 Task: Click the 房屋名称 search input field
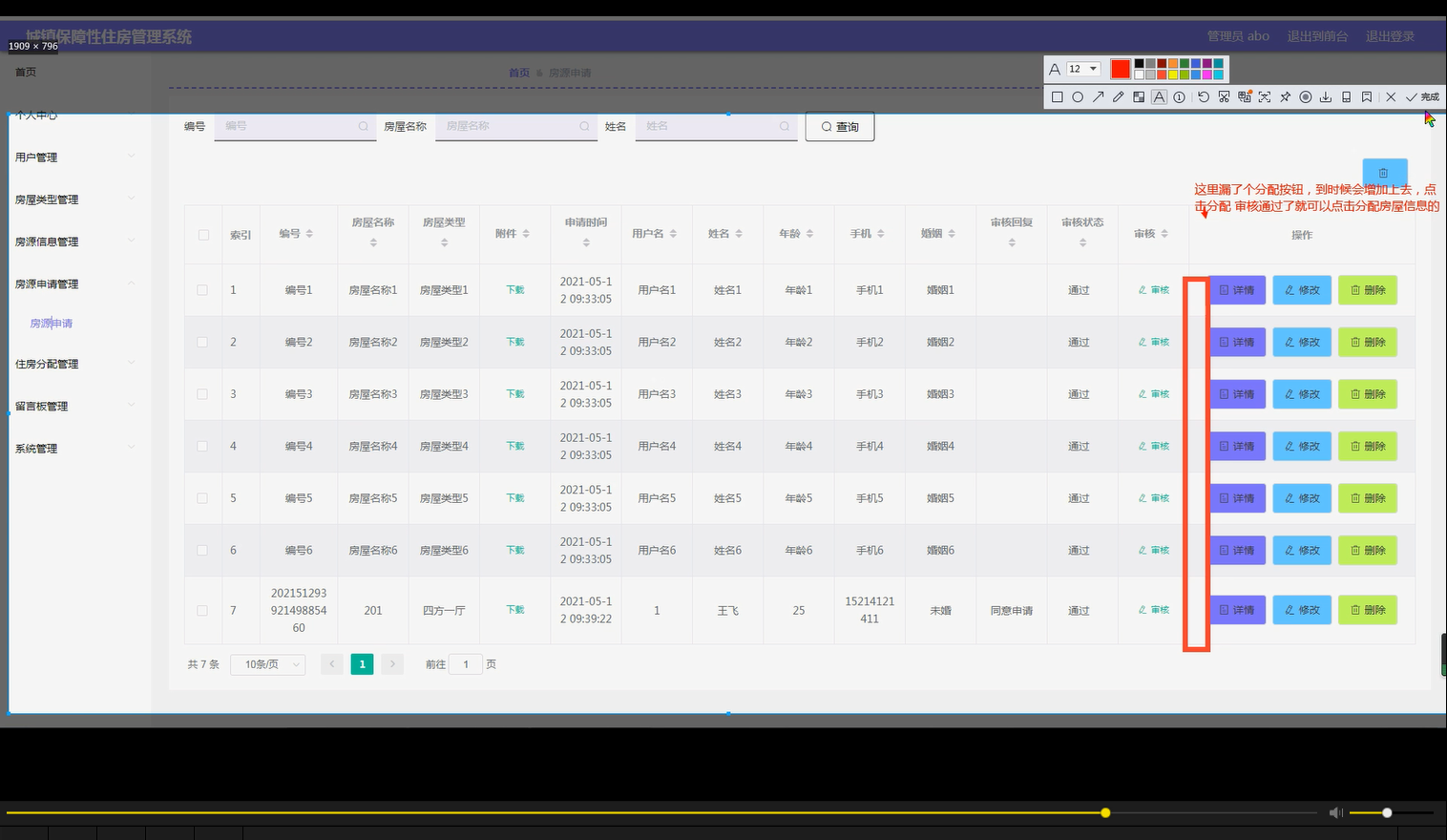516,126
